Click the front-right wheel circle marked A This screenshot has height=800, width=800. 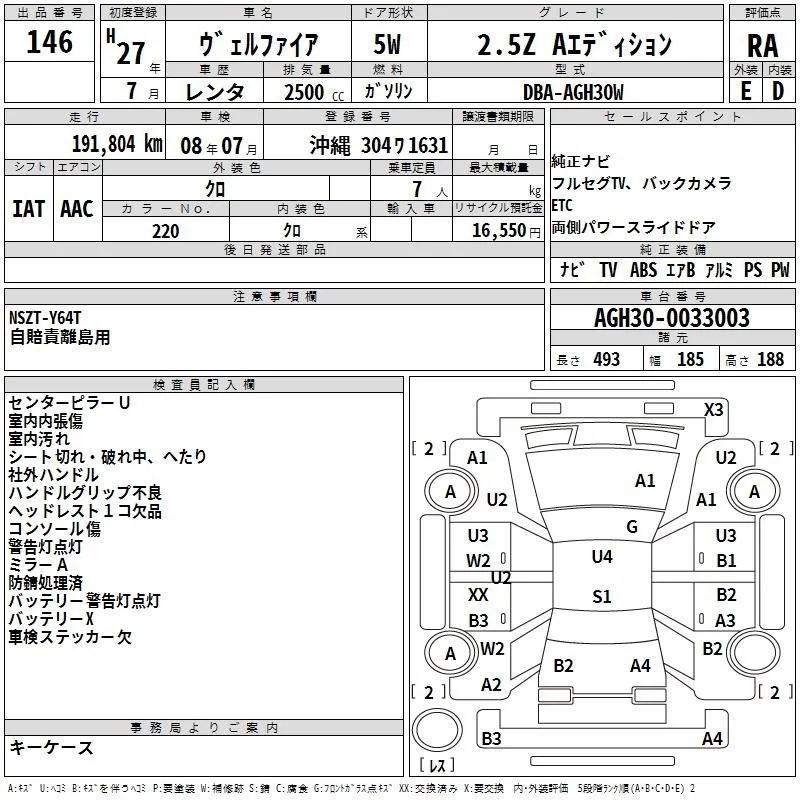point(755,491)
